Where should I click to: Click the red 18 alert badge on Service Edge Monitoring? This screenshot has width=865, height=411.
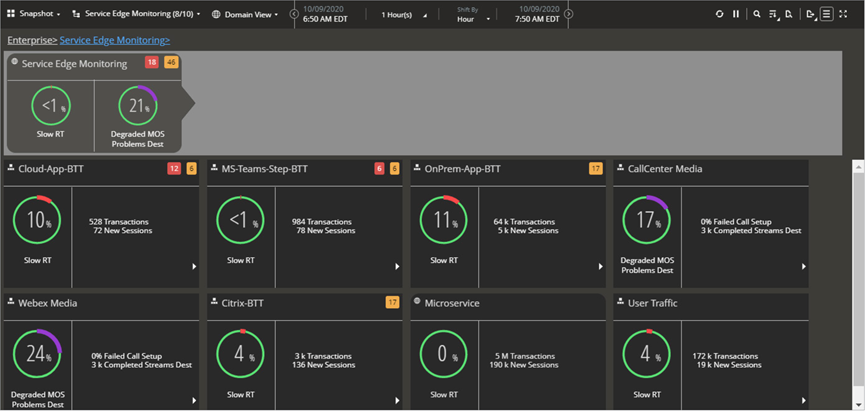click(x=151, y=62)
